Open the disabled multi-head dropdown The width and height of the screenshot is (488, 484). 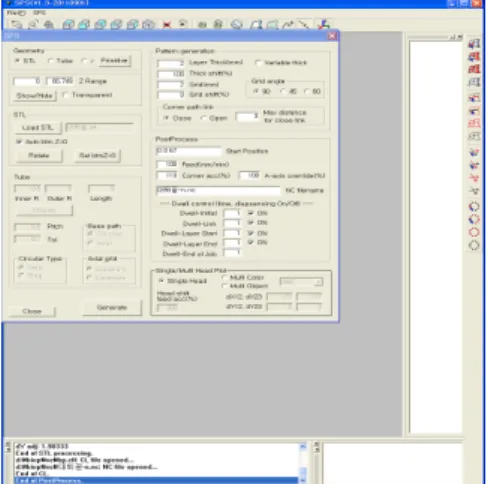[301, 282]
